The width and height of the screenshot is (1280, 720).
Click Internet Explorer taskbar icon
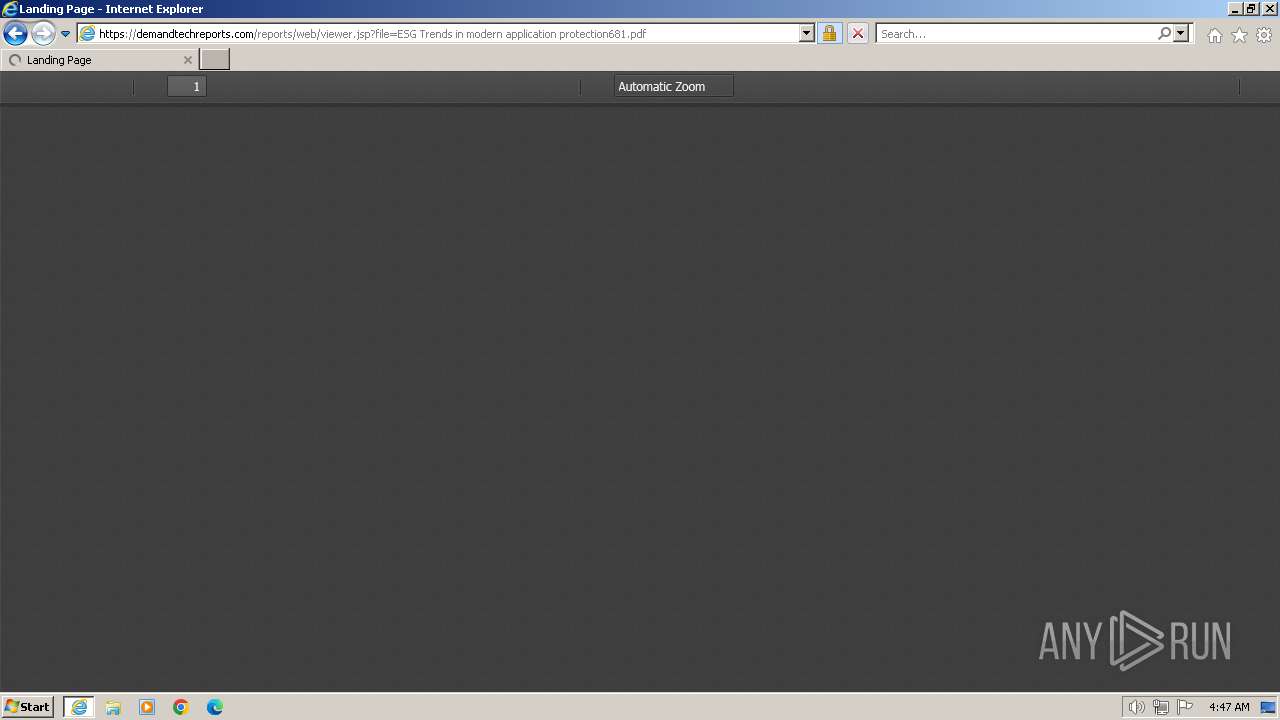pyautogui.click(x=79, y=707)
